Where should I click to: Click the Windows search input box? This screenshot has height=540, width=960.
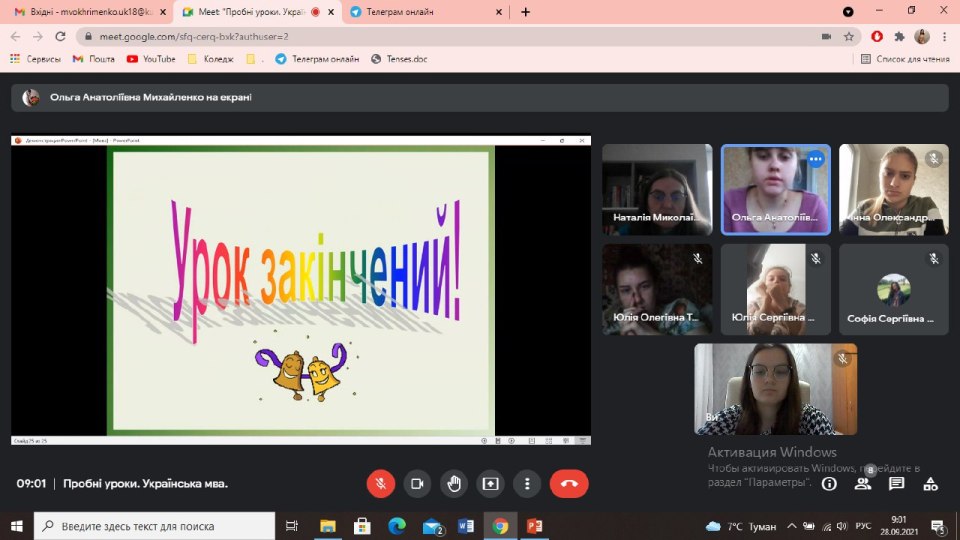click(155, 525)
